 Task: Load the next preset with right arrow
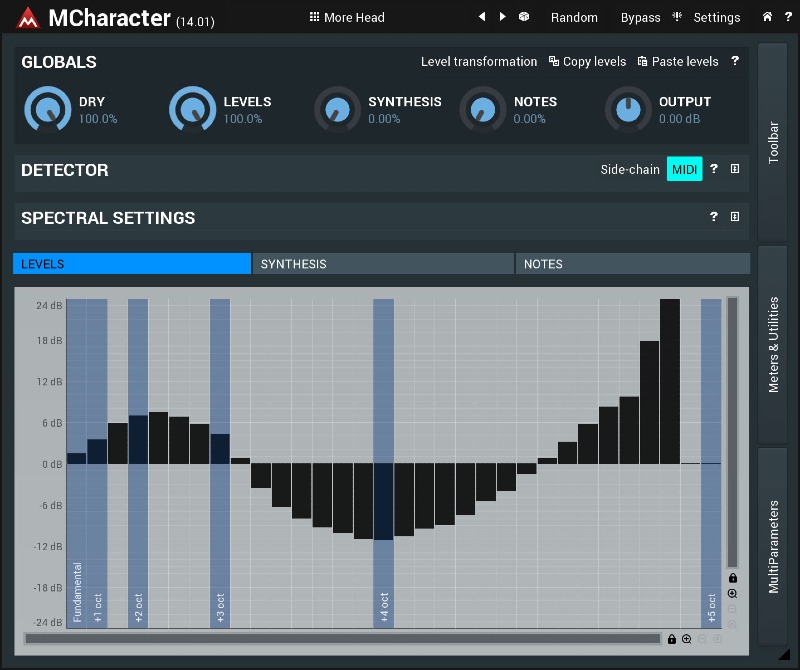[502, 17]
